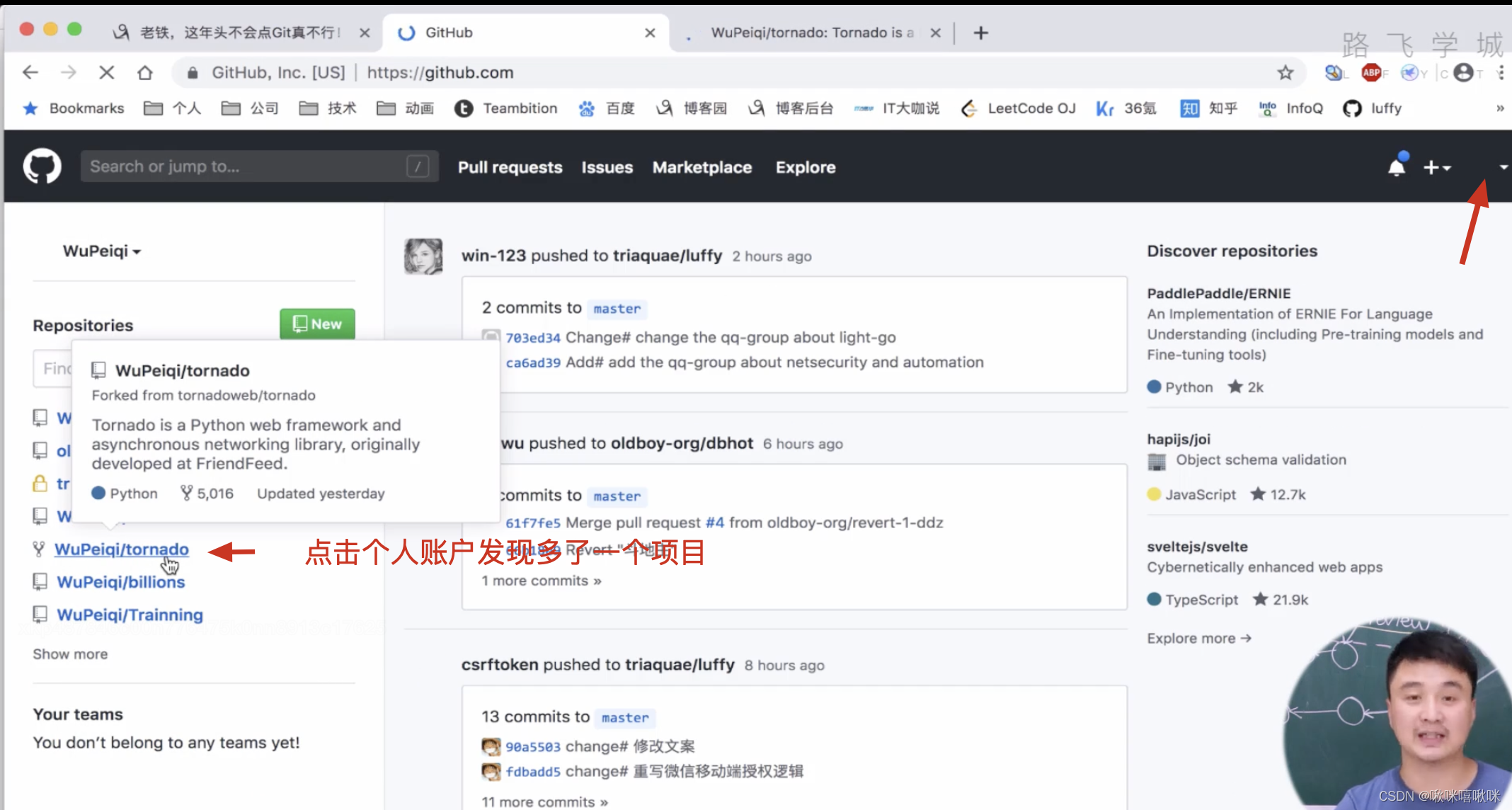
Task: Open the luffy GitHub bookmark
Action: click(1373, 108)
